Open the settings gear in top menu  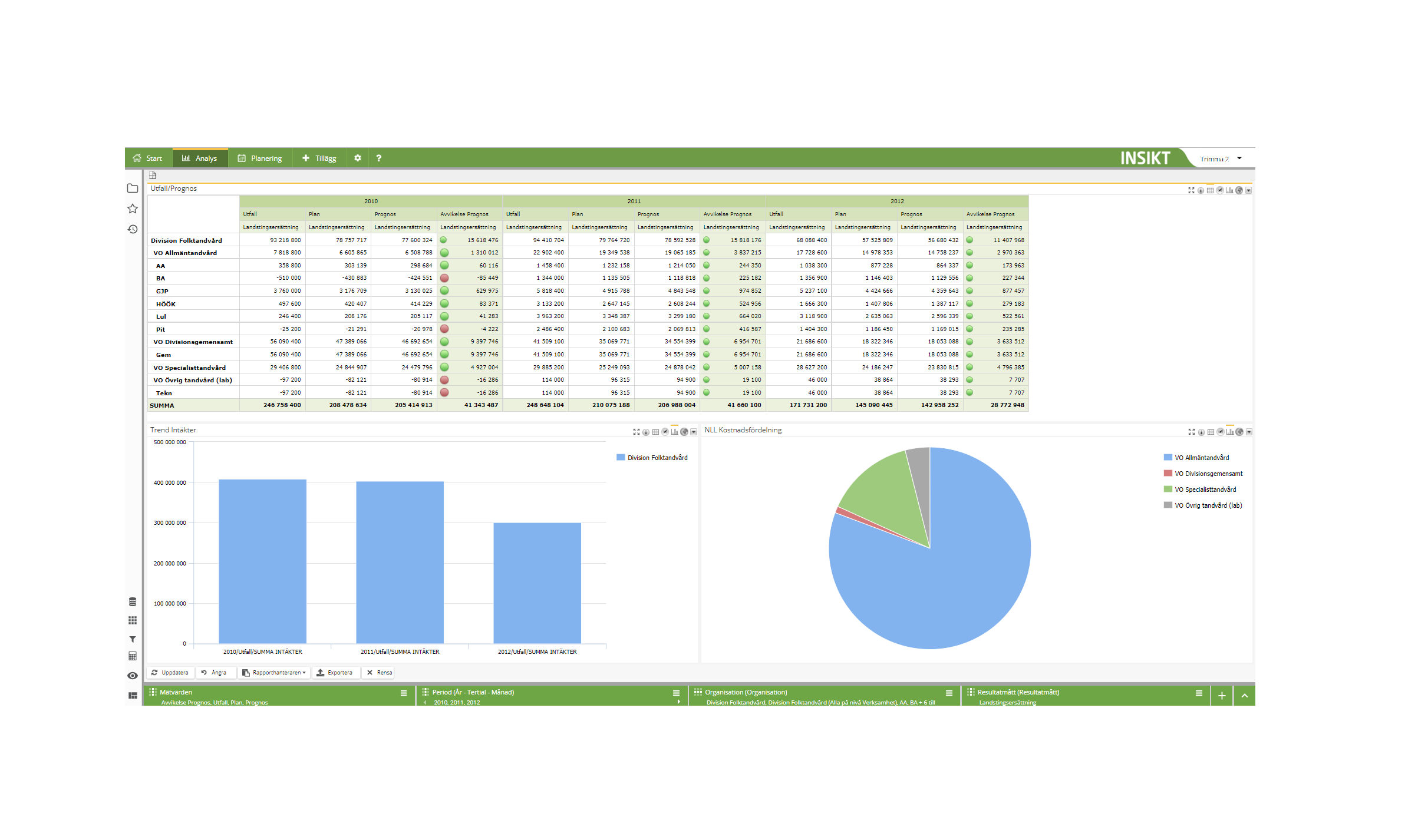click(358, 158)
